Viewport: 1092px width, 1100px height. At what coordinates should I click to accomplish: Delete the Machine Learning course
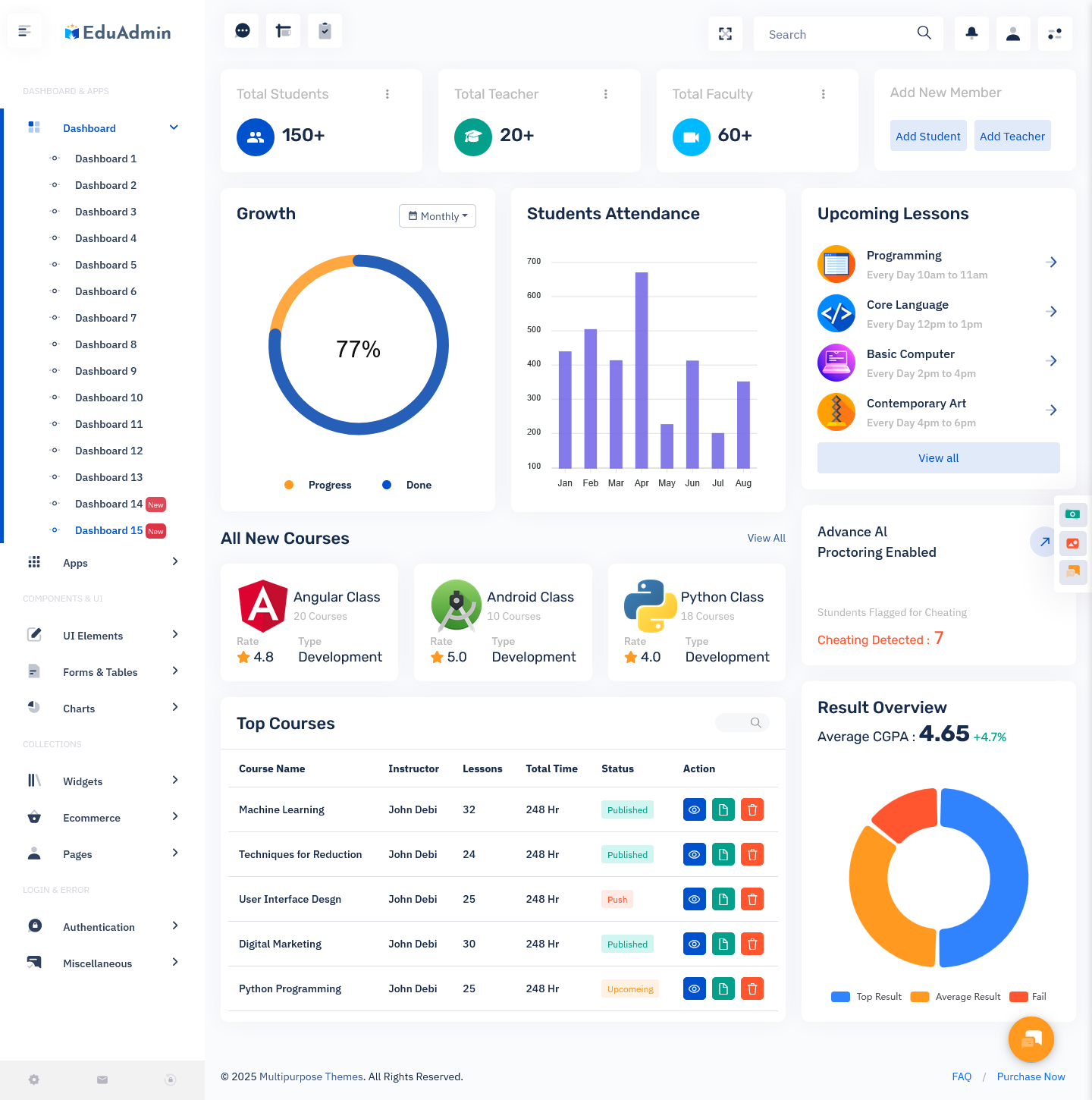coord(752,810)
